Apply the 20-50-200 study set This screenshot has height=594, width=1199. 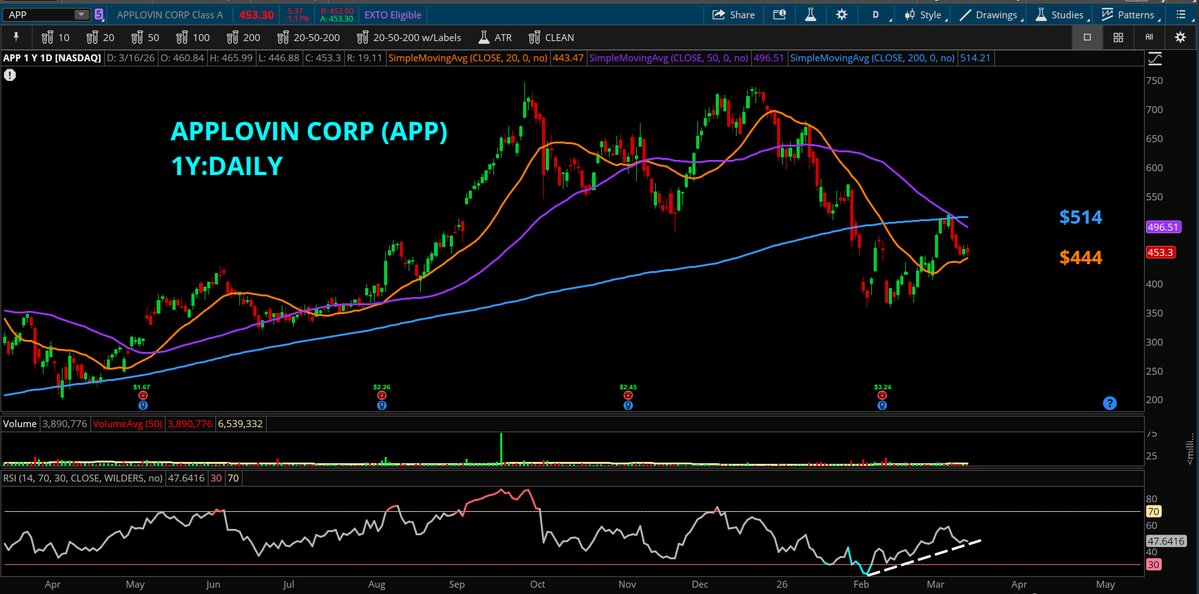(310, 37)
